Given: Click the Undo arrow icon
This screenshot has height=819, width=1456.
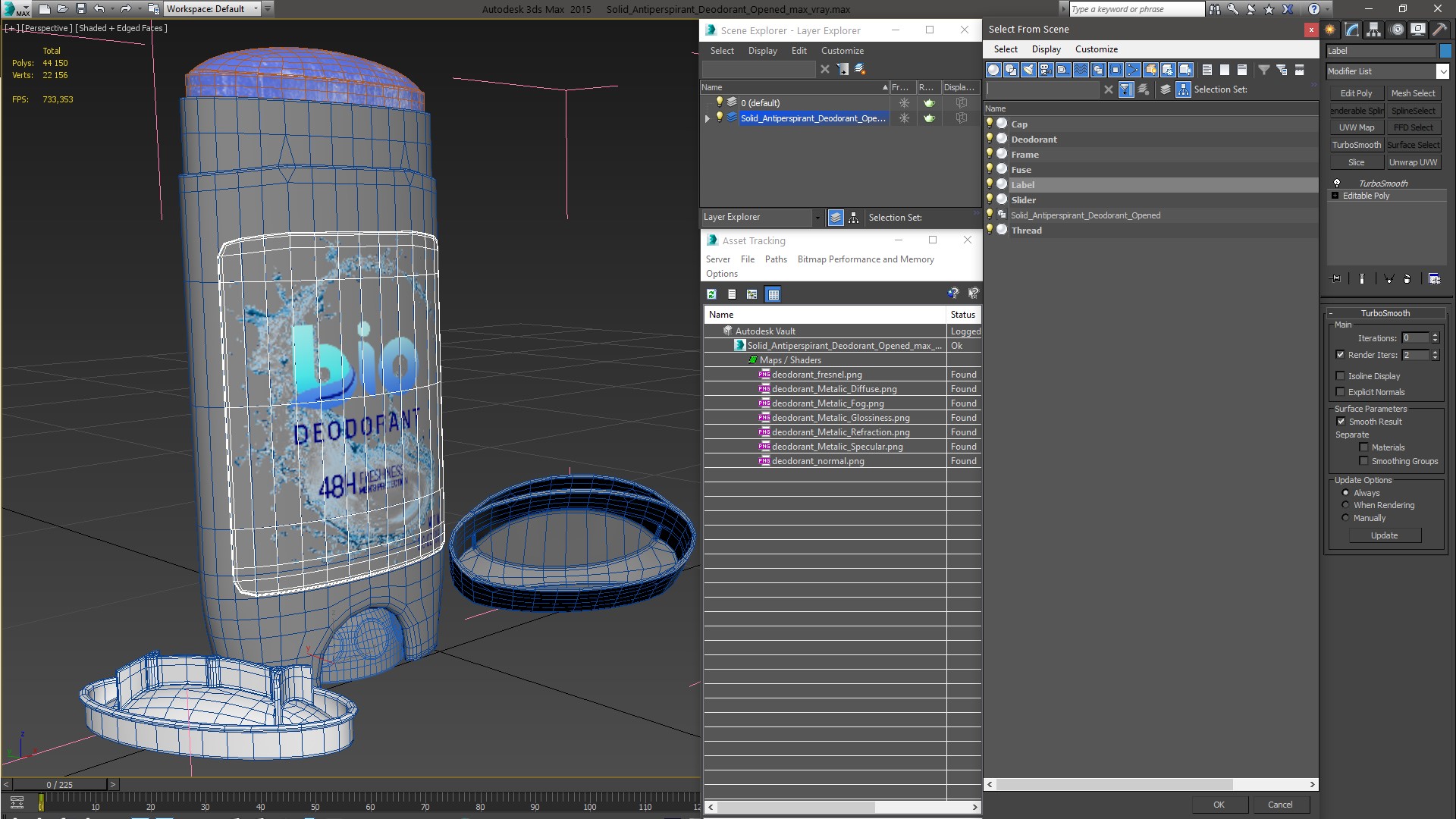Looking at the screenshot, I should point(99,9).
